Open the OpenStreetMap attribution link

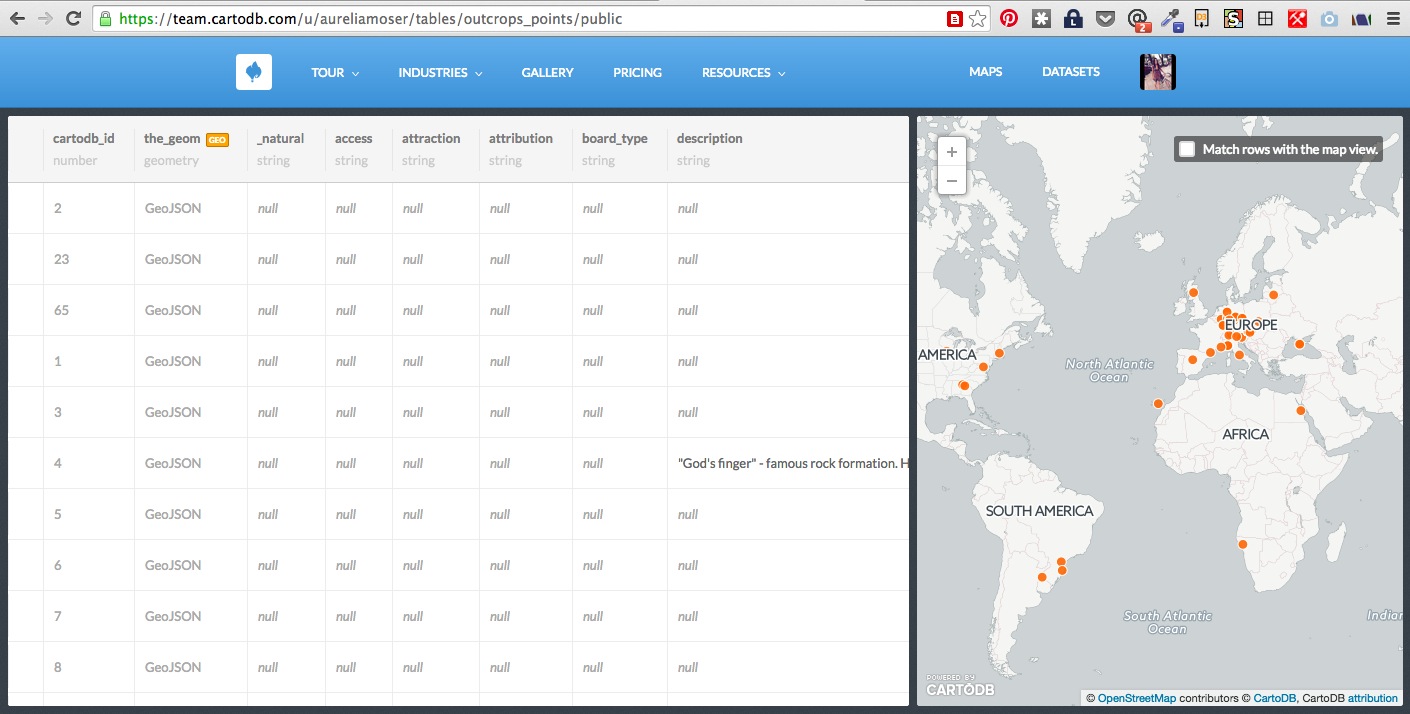coord(1137,698)
